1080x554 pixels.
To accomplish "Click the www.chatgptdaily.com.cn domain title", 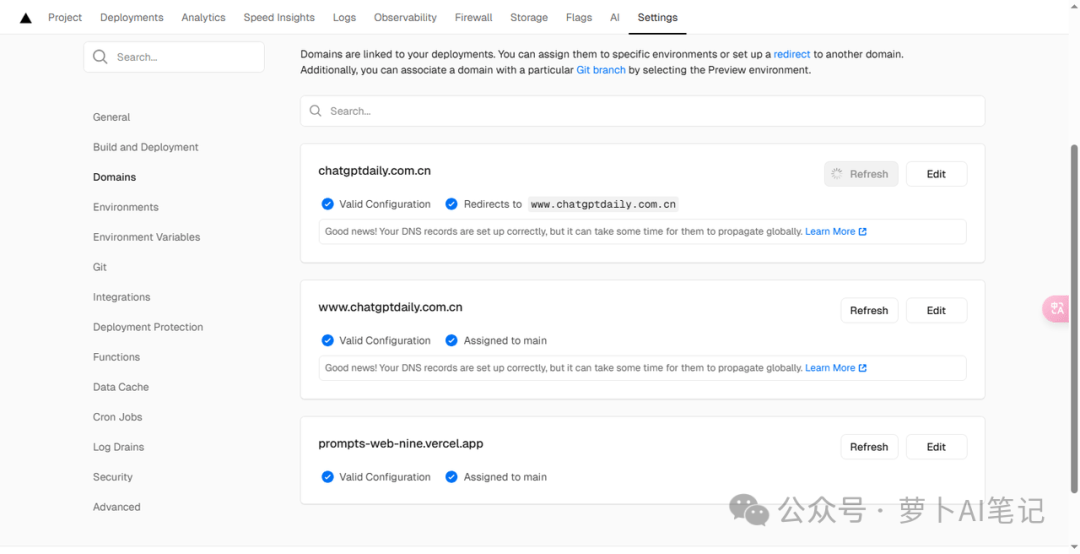I will [x=391, y=307].
